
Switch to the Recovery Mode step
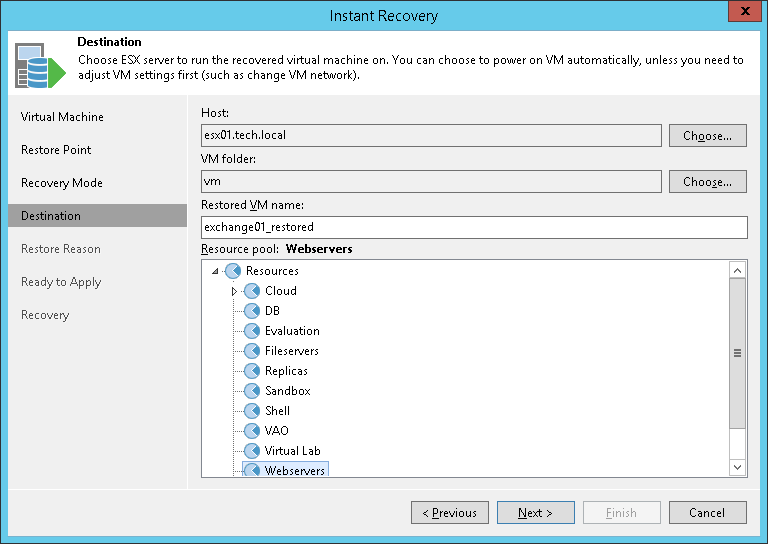[62, 183]
